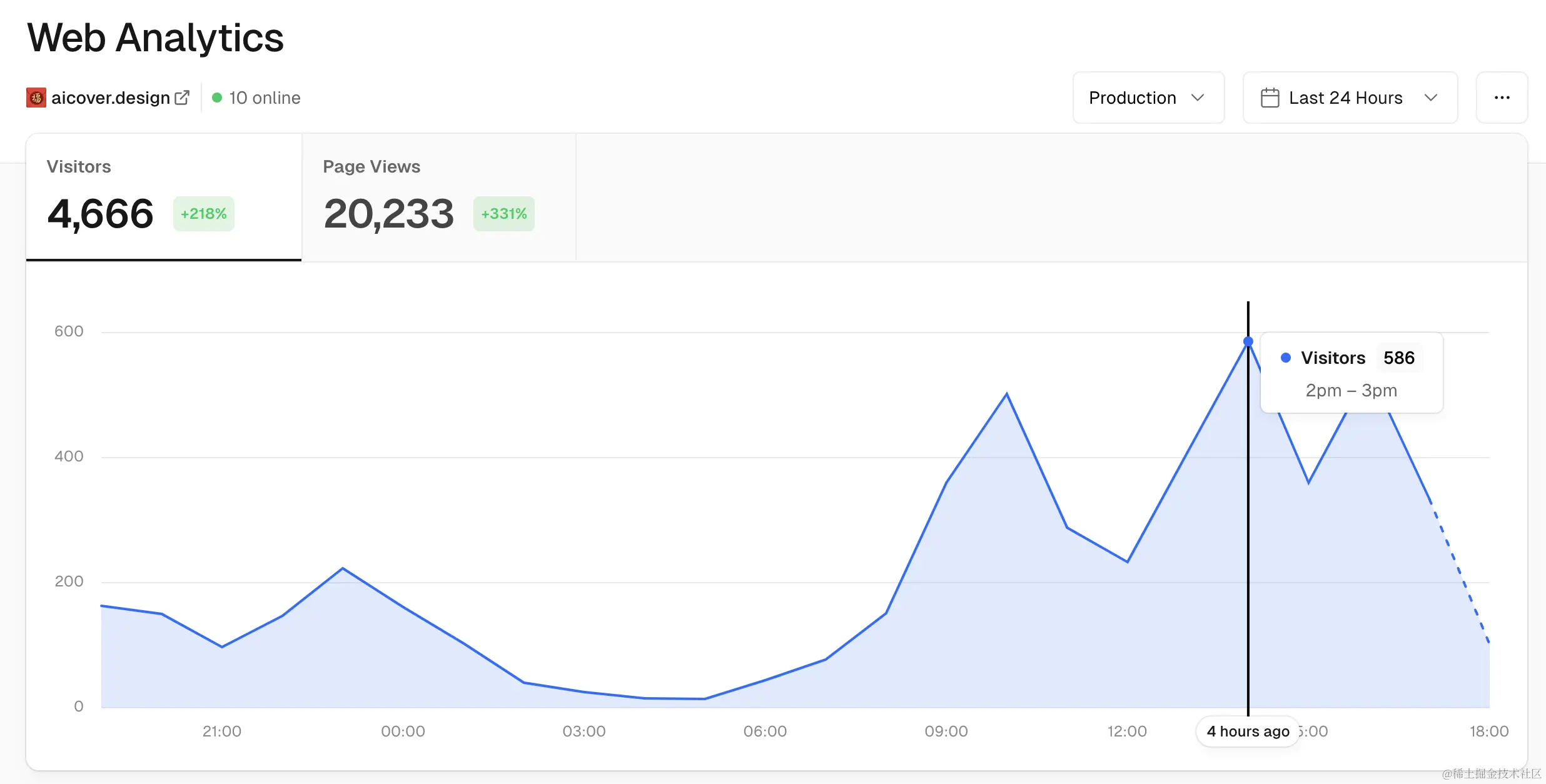Expand the Last 24 Hours chevron
This screenshot has height=784, width=1546.
pyautogui.click(x=1430, y=98)
